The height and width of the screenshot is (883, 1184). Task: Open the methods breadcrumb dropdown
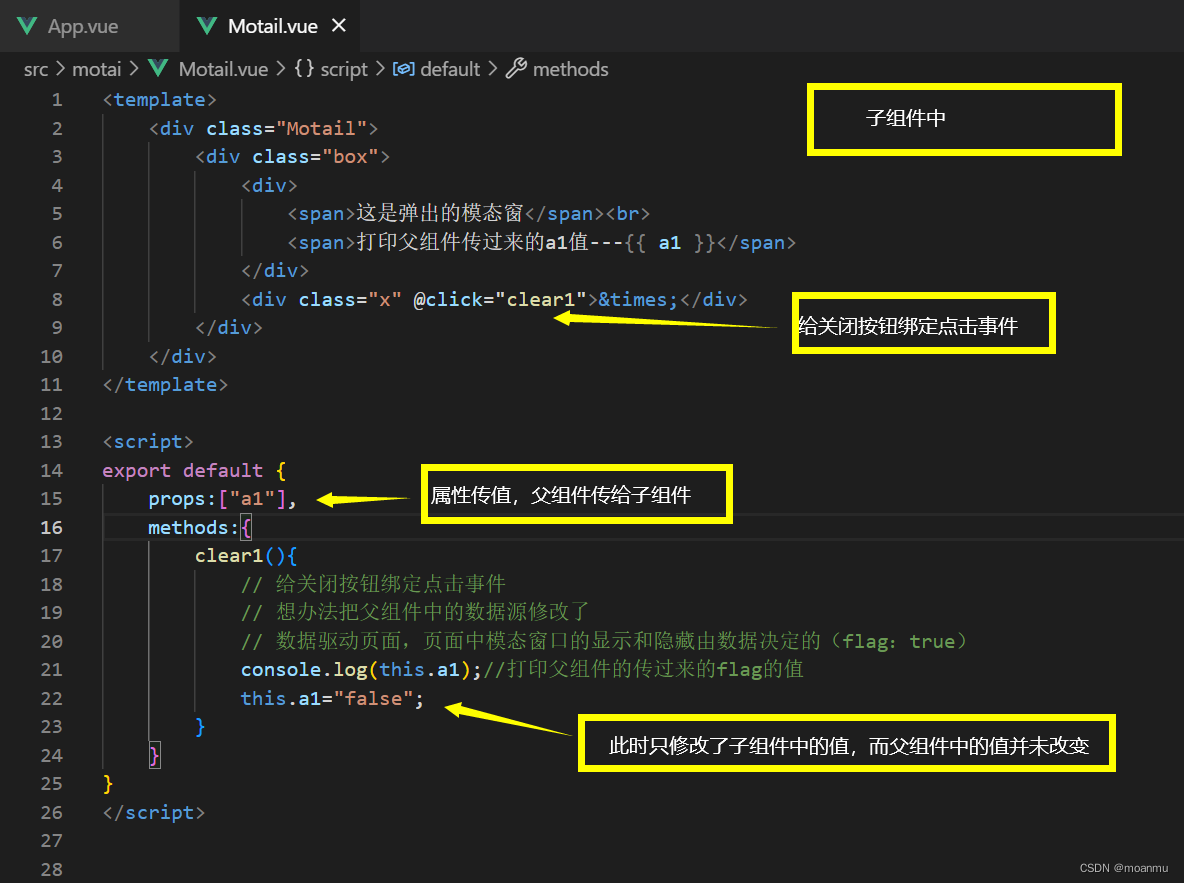point(570,69)
